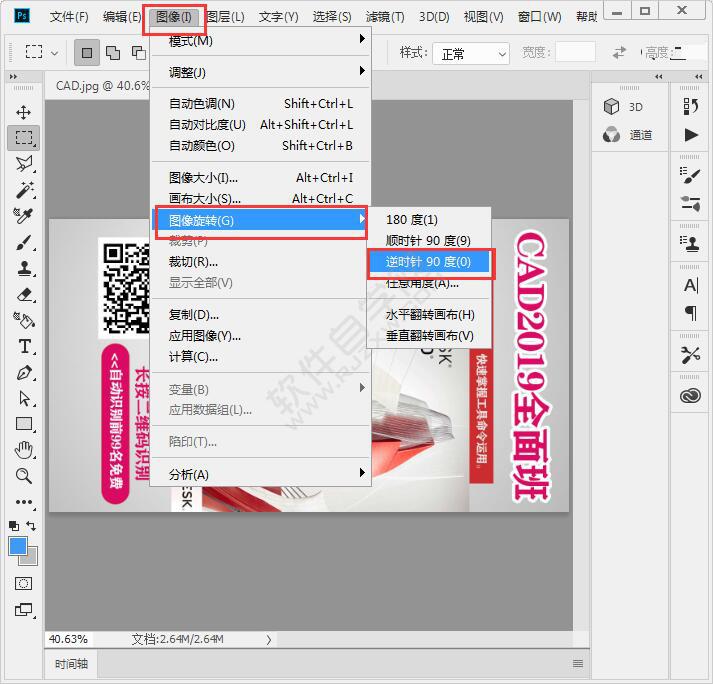Select the Brush tool
Image resolution: width=713 pixels, height=684 pixels.
click(24, 242)
